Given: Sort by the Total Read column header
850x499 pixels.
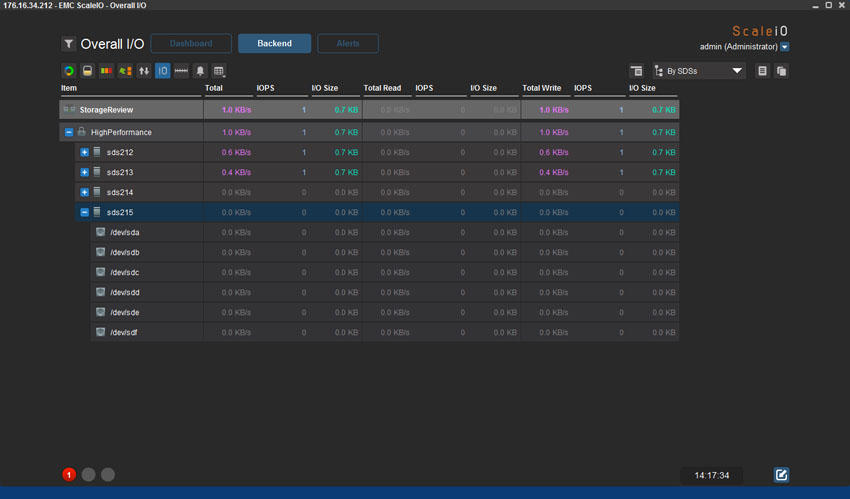Looking at the screenshot, I should click(382, 88).
